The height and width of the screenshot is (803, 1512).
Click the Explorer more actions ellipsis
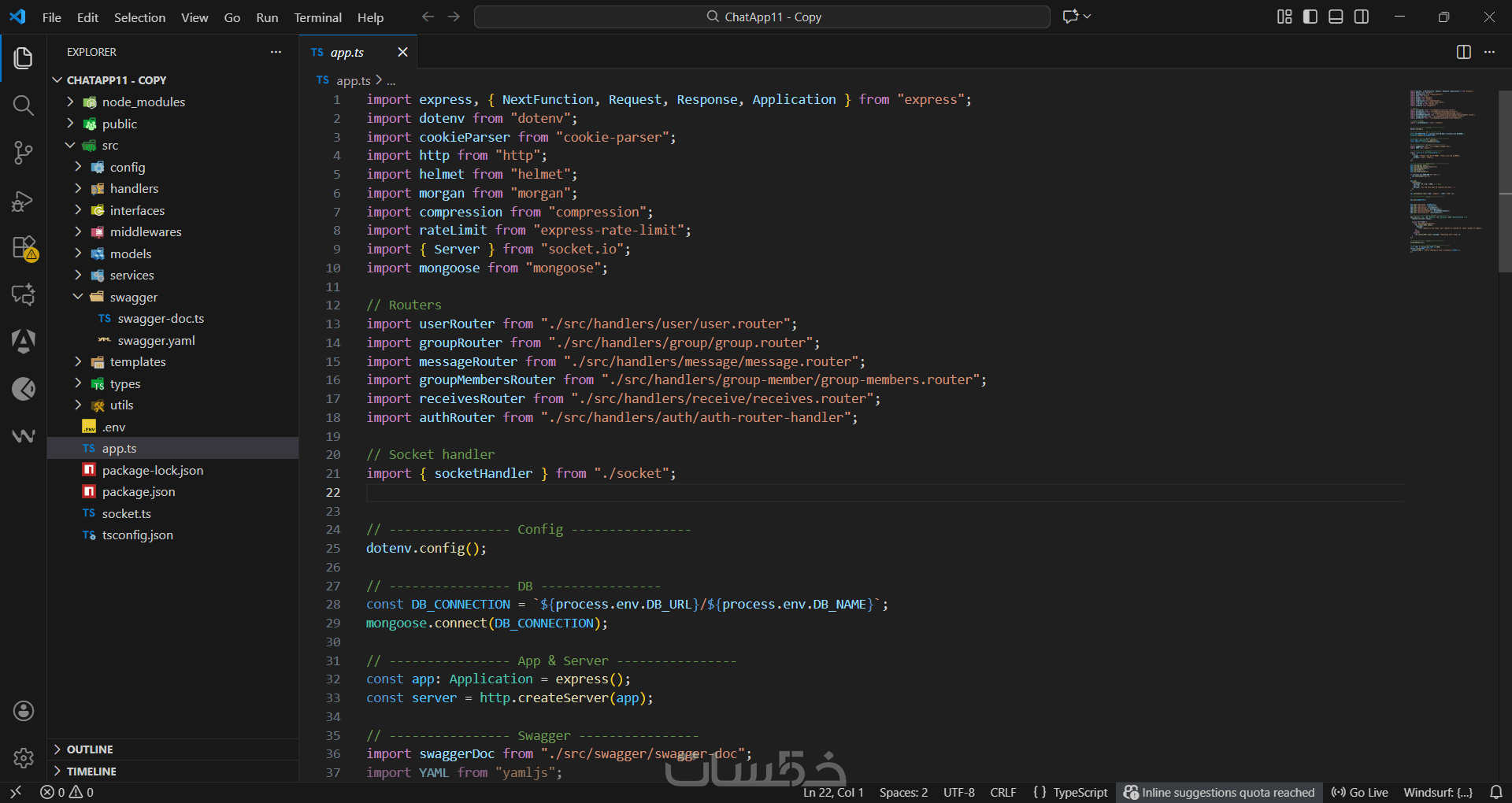(276, 52)
